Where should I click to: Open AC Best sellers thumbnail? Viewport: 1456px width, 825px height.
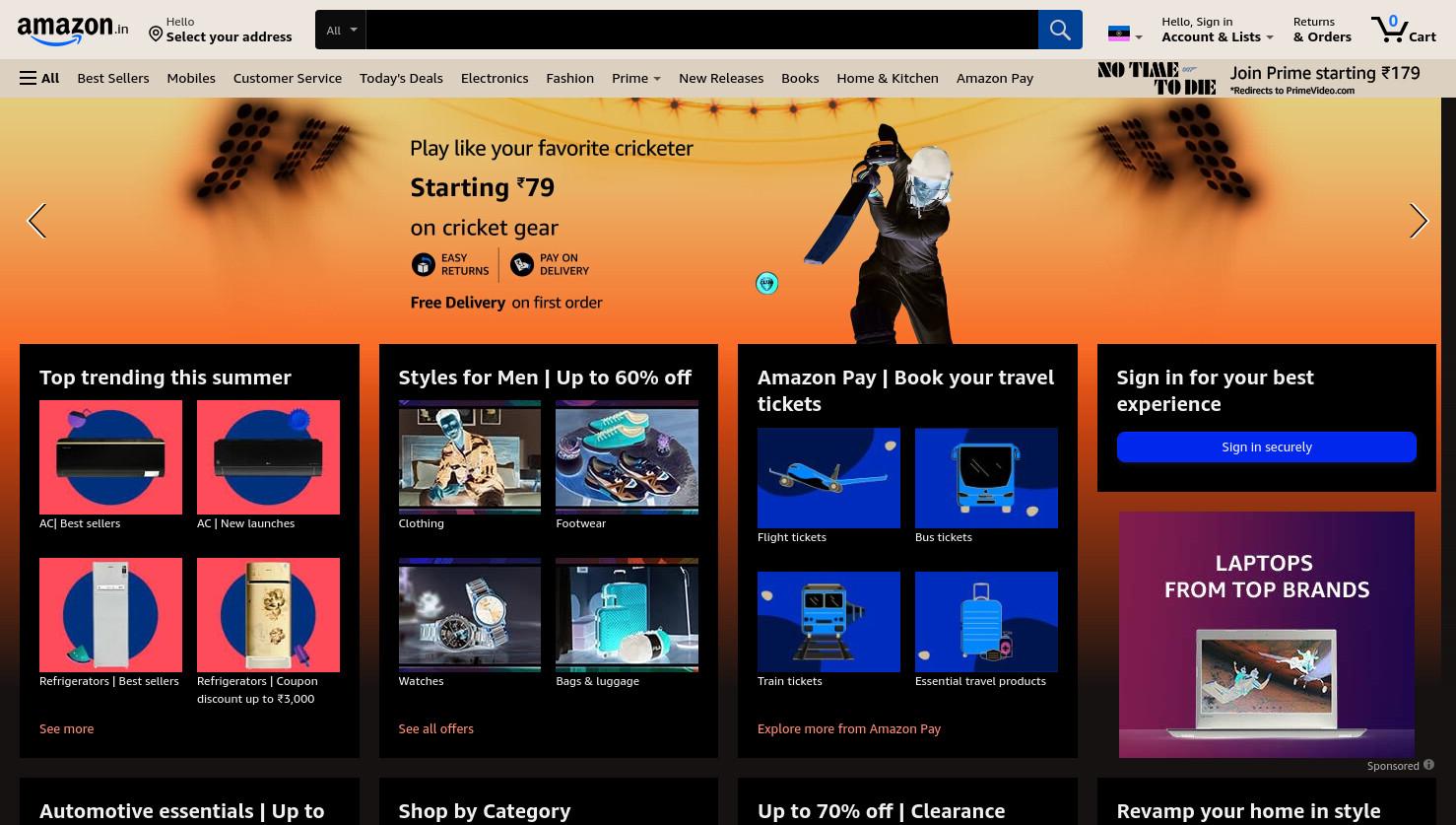tap(110, 457)
